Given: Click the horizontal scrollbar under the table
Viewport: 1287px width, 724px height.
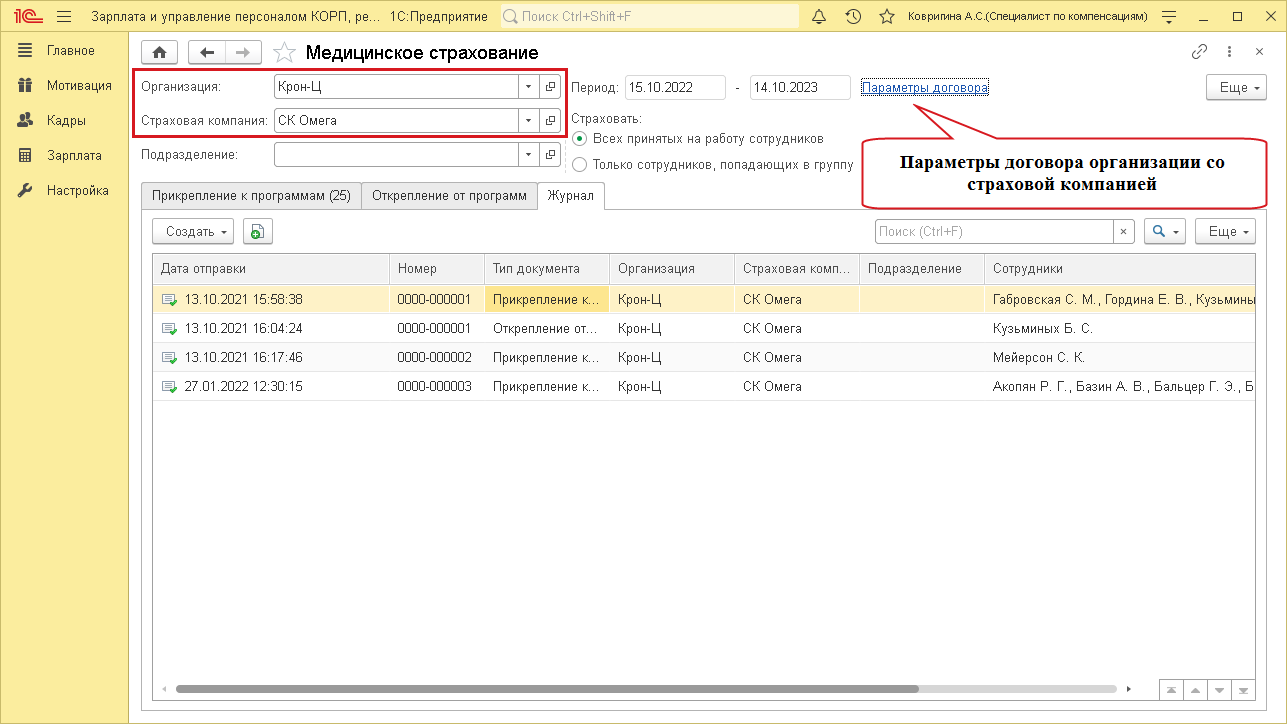Looking at the screenshot, I should [x=546, y=689].
